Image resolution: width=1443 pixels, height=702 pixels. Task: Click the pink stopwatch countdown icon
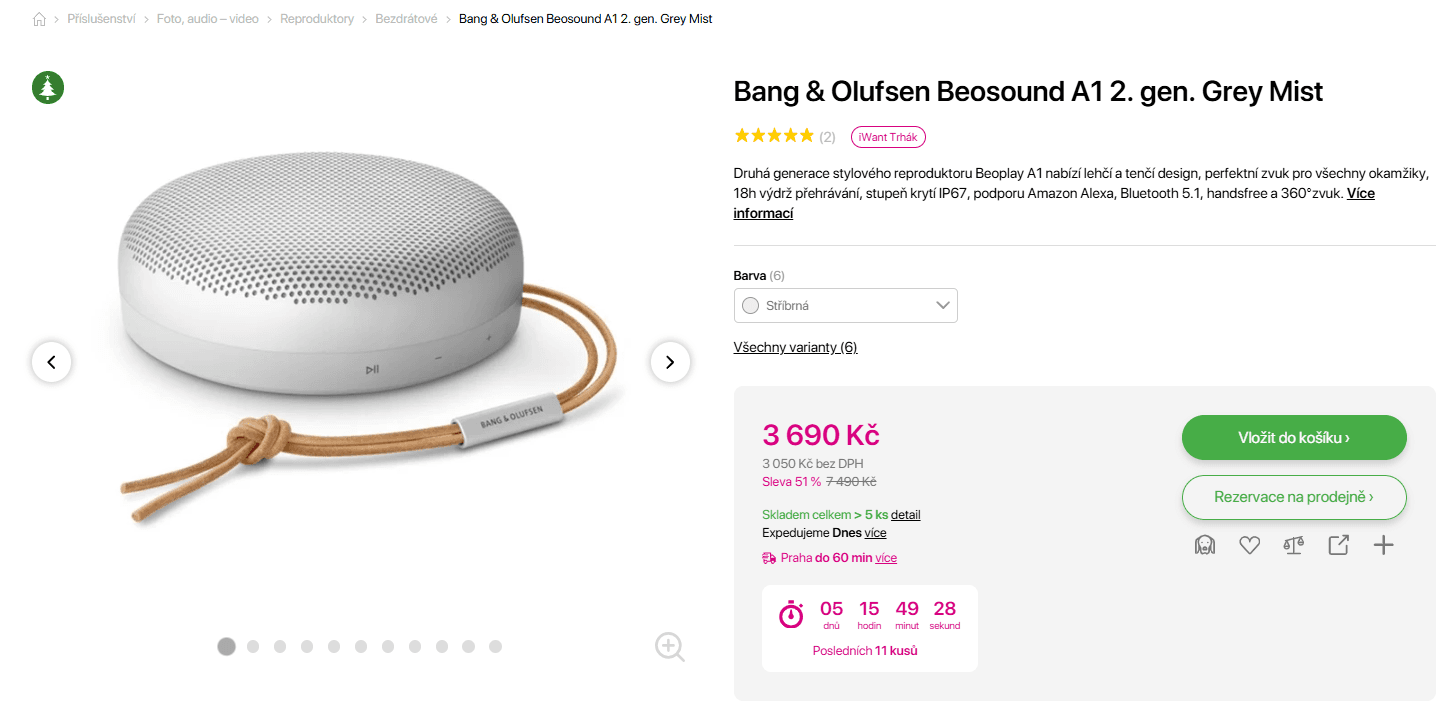[x=790, y=615]
